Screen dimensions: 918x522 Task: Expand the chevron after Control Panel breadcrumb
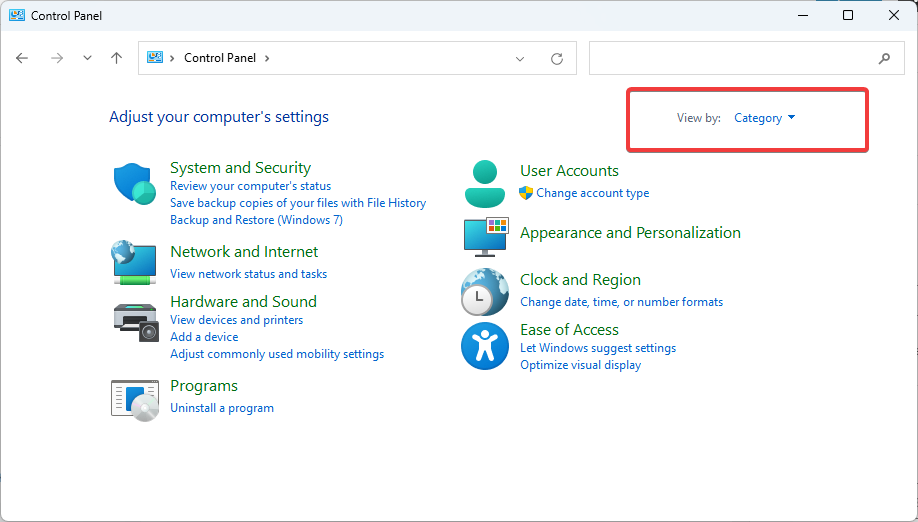[267, 58]
